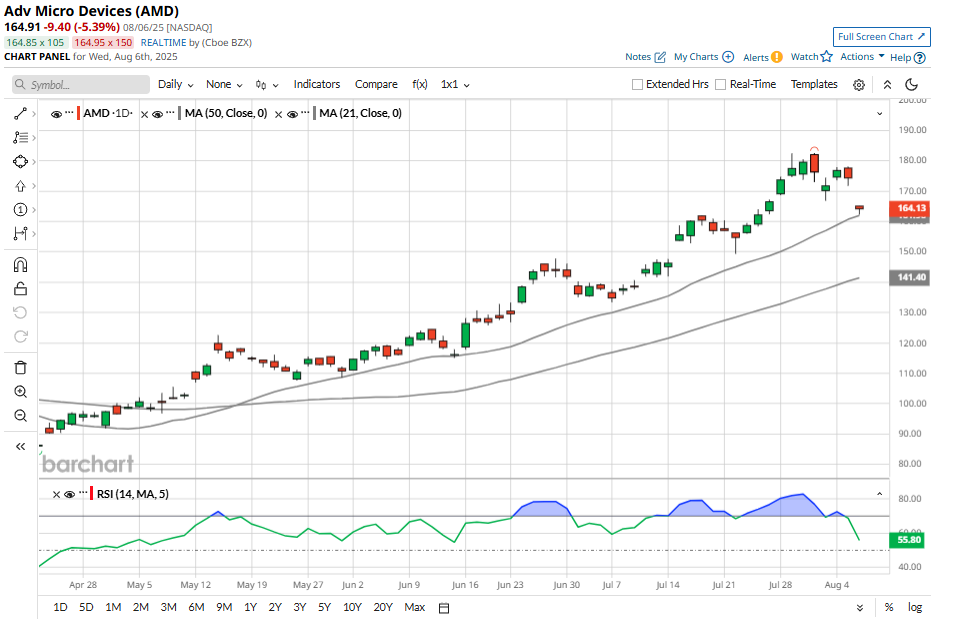This screenshot has width=959, height=634.
Task: Redo the last chart action
Action: 20,337
